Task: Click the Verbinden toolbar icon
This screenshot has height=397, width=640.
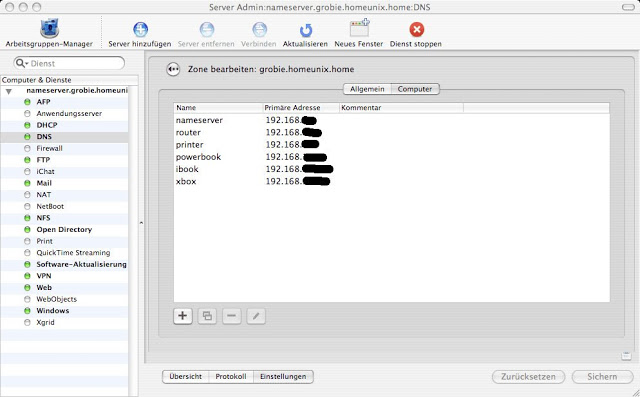Action: [259, 29]
